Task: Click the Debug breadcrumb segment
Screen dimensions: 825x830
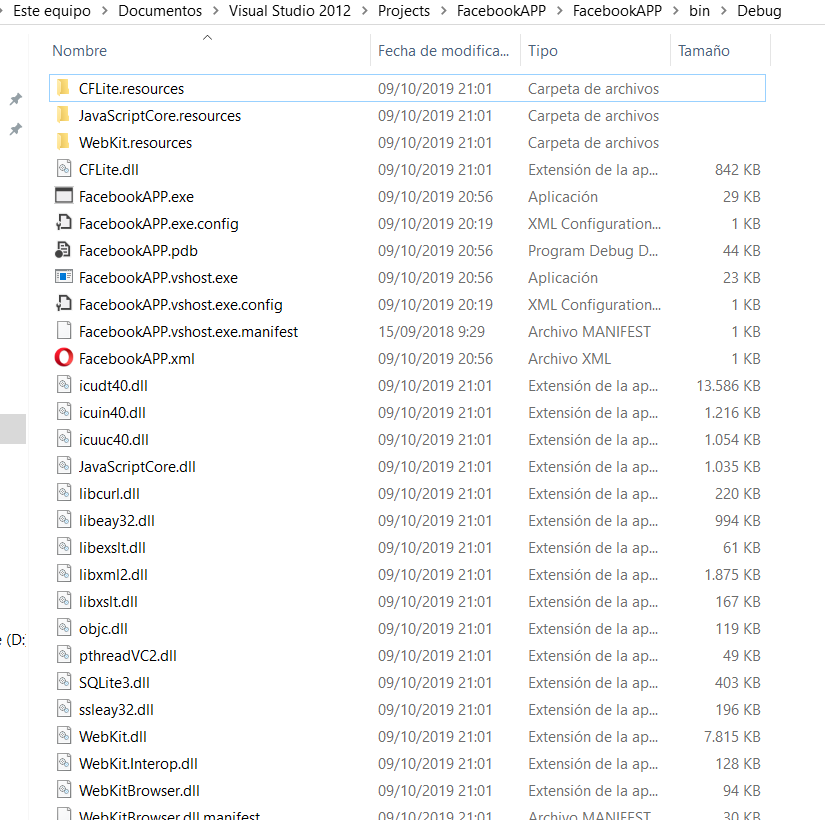Action: tap(759, 11)
